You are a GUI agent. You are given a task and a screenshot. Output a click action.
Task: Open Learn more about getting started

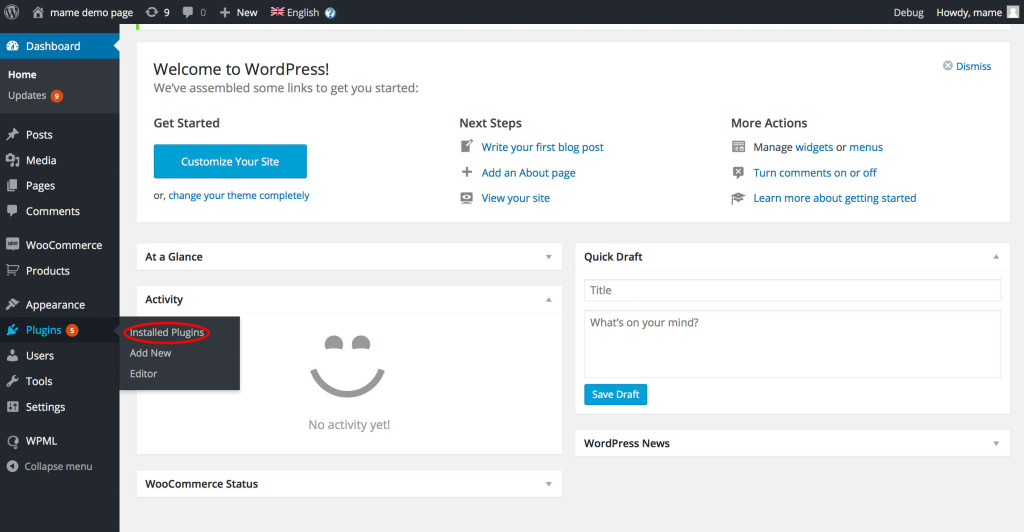pyautogui.click(x=835, y=198)
